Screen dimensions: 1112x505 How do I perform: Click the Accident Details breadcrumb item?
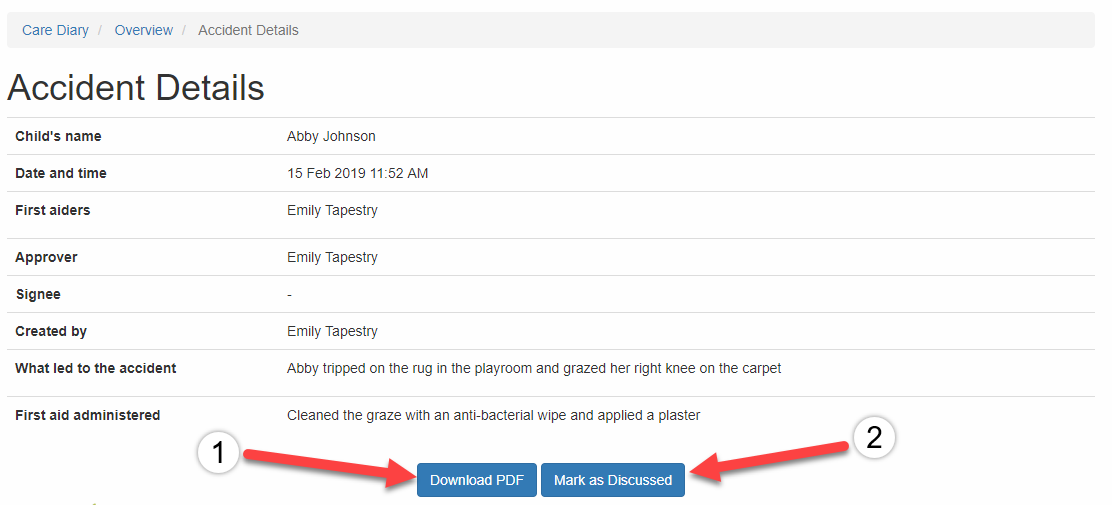248,30
